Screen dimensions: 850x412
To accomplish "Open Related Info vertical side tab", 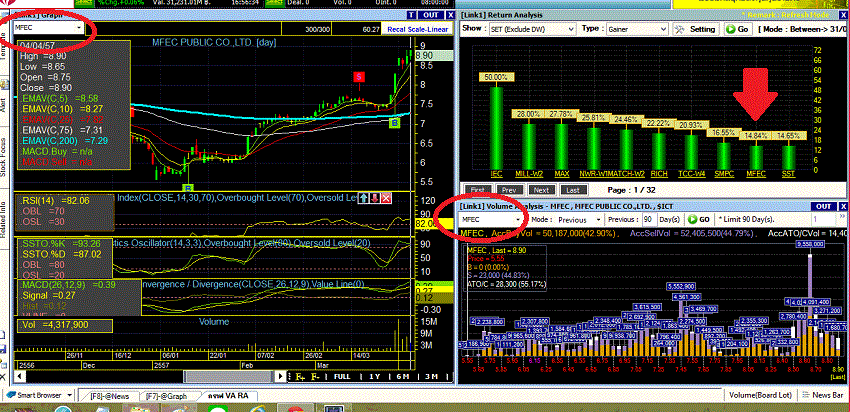I will coord(4,220).
